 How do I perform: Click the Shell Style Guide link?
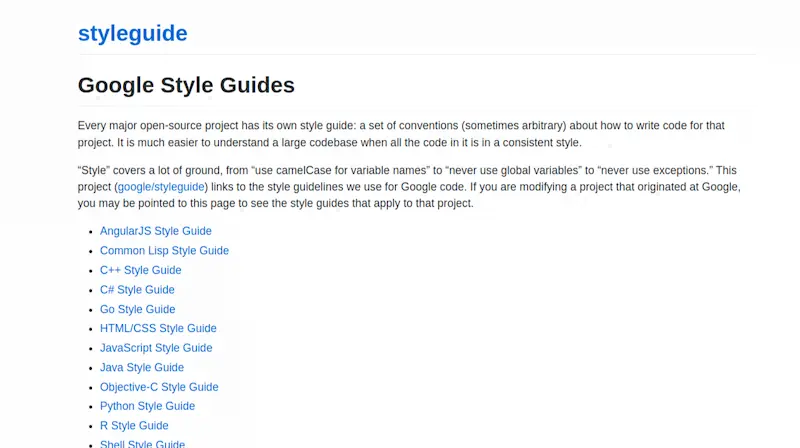142,444
